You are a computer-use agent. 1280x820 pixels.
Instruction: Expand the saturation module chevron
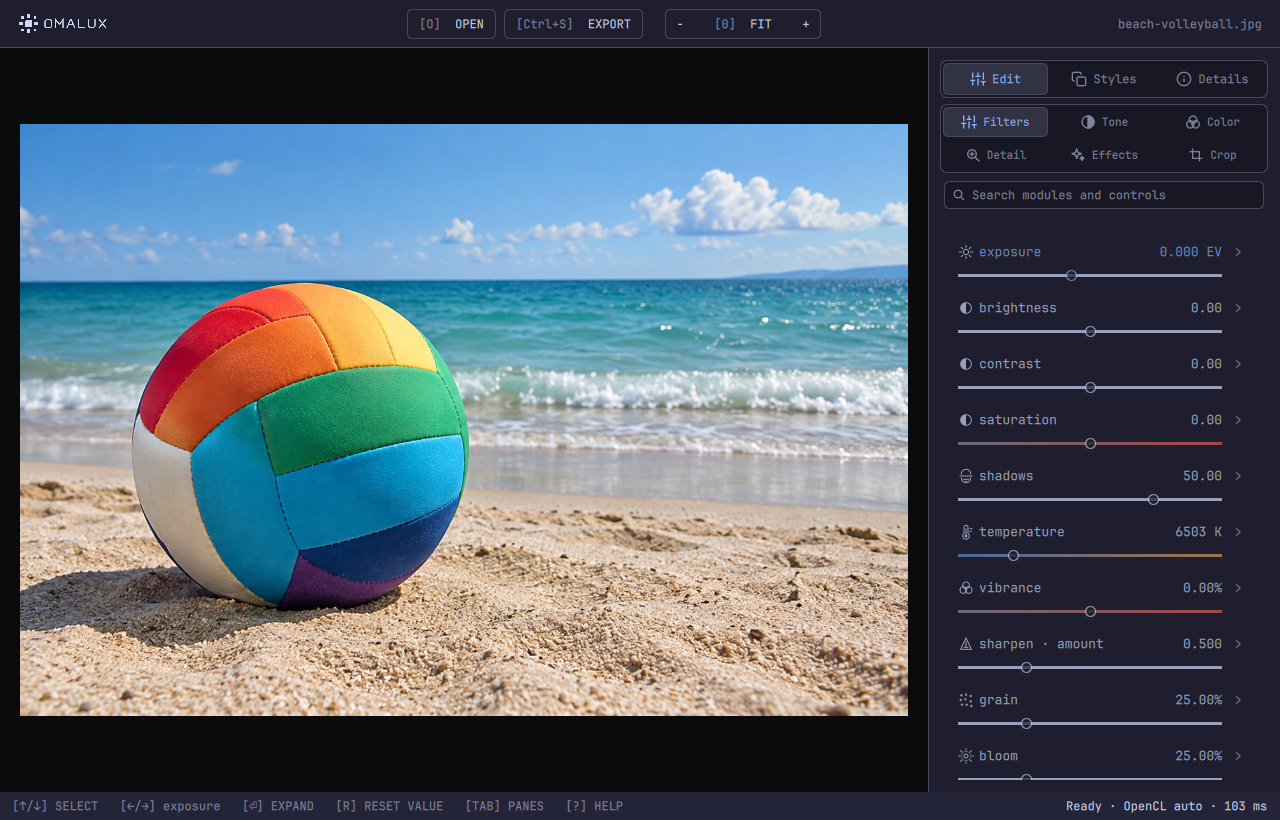coord(1238,420)
